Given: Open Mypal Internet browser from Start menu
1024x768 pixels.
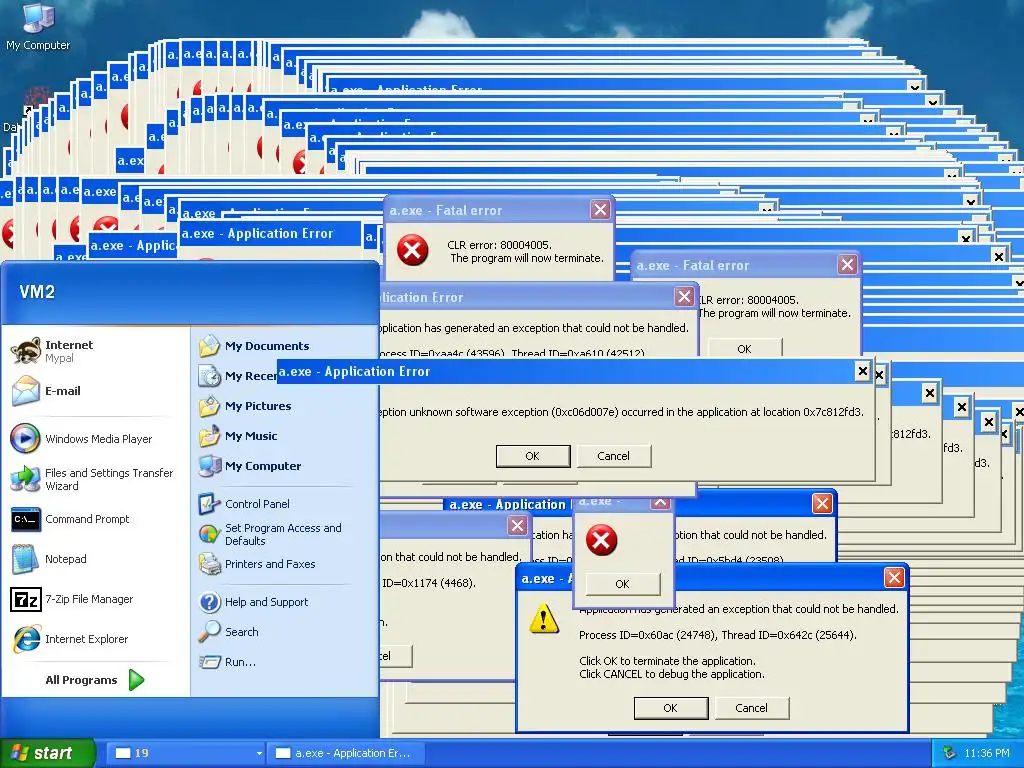Looking at the screenshot, I should pyautogui.click(x=95, y=351).
